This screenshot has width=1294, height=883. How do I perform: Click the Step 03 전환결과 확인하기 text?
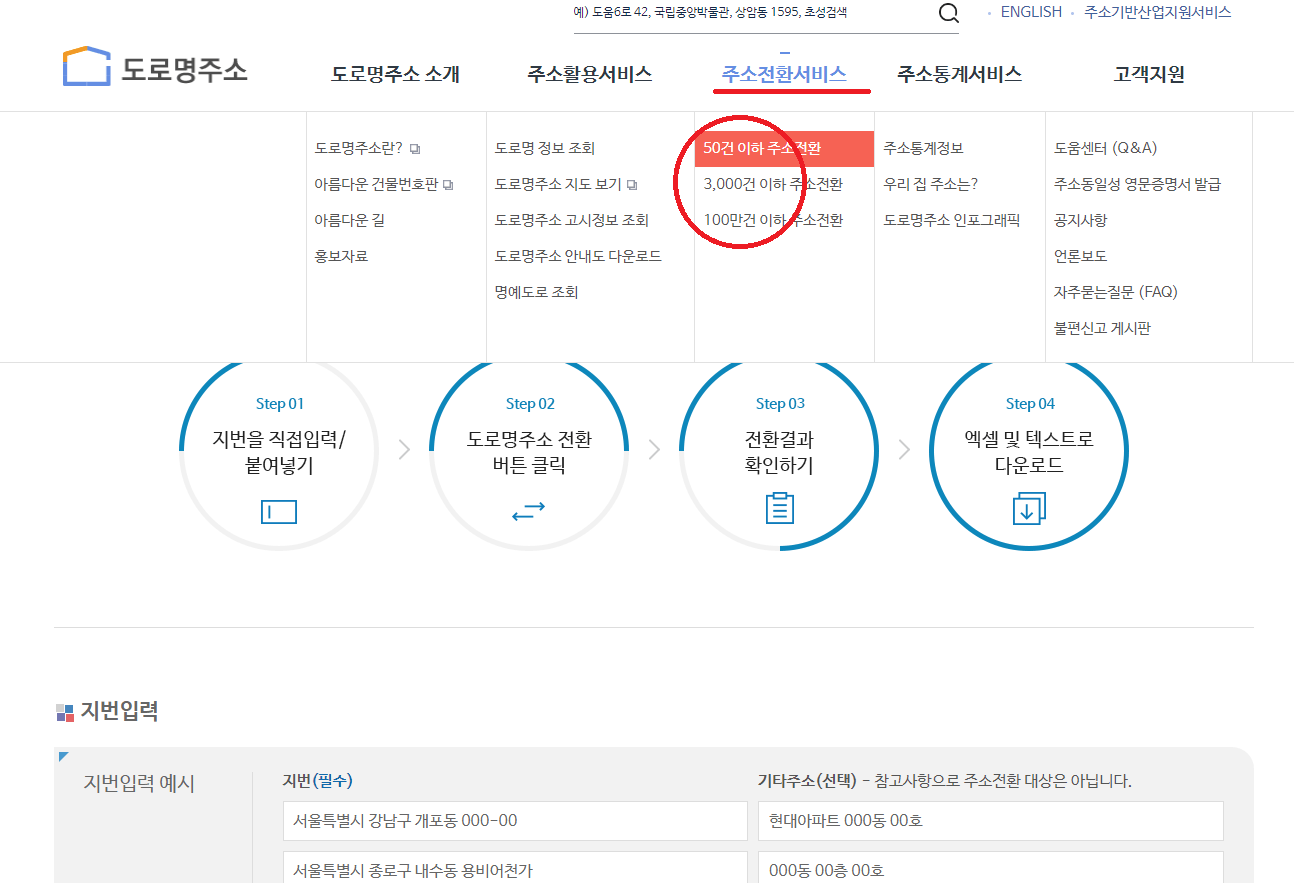pyautogui.click(x=779, y=452)
